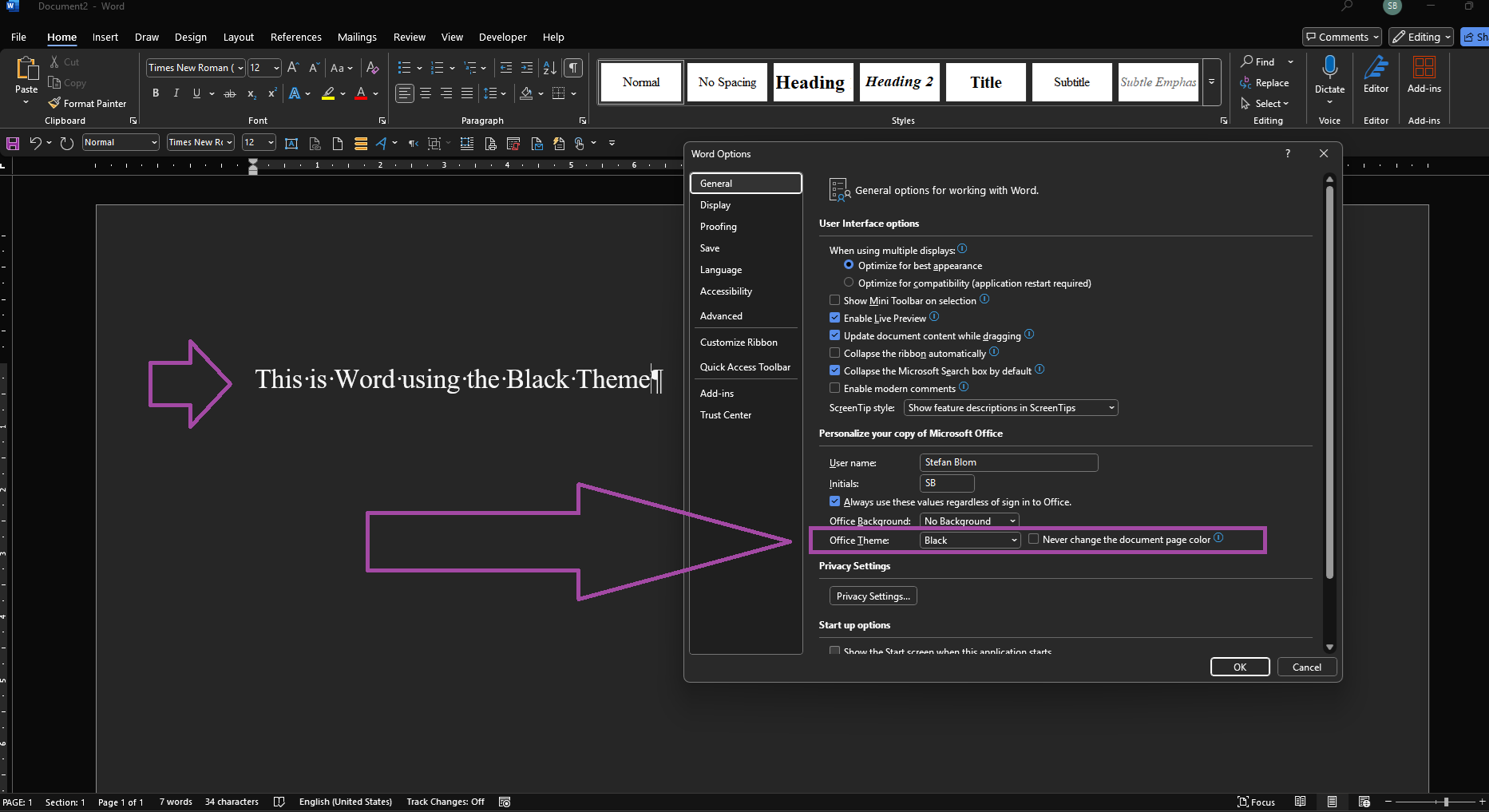
Task: Toggle Show/Hide paragraph marks
Action: click(573, 68)
